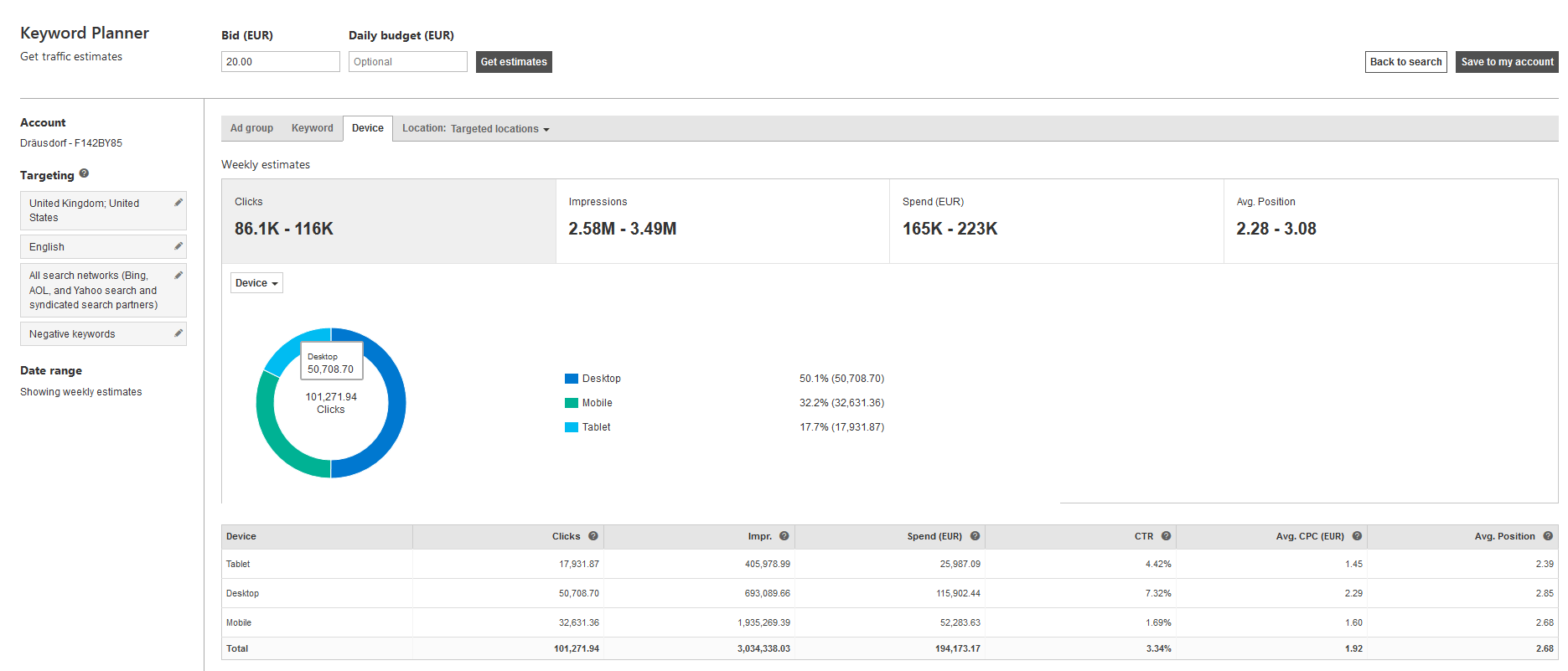Image resolution: width=1568 pixels, height=671 pixels.
Task: Click Save to my account button
Action: (x=1507, y=62)
